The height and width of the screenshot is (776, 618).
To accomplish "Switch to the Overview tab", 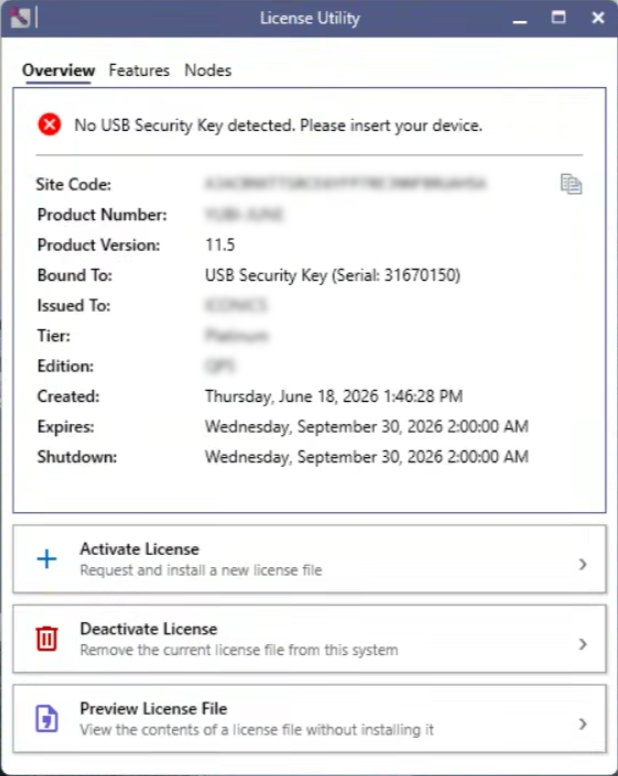I will coord(58,70).
